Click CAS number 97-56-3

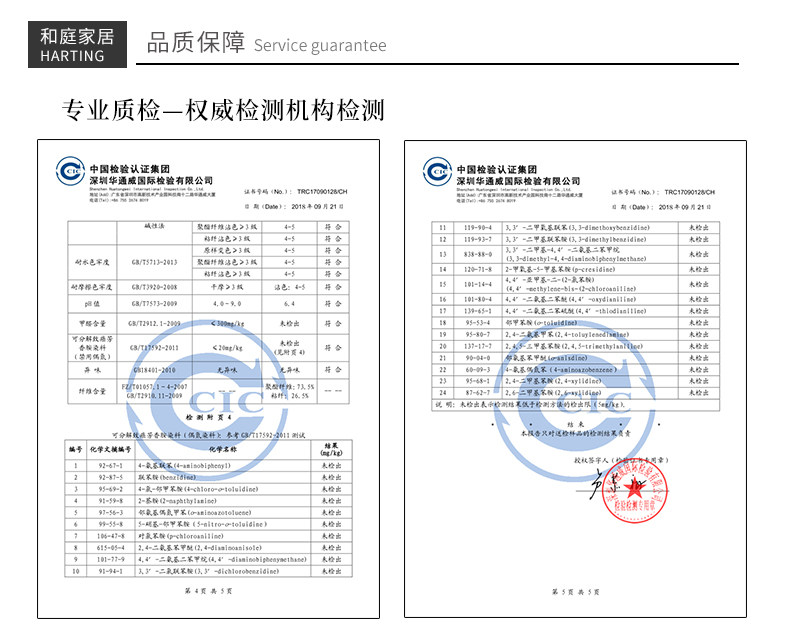tap(110, 513)
